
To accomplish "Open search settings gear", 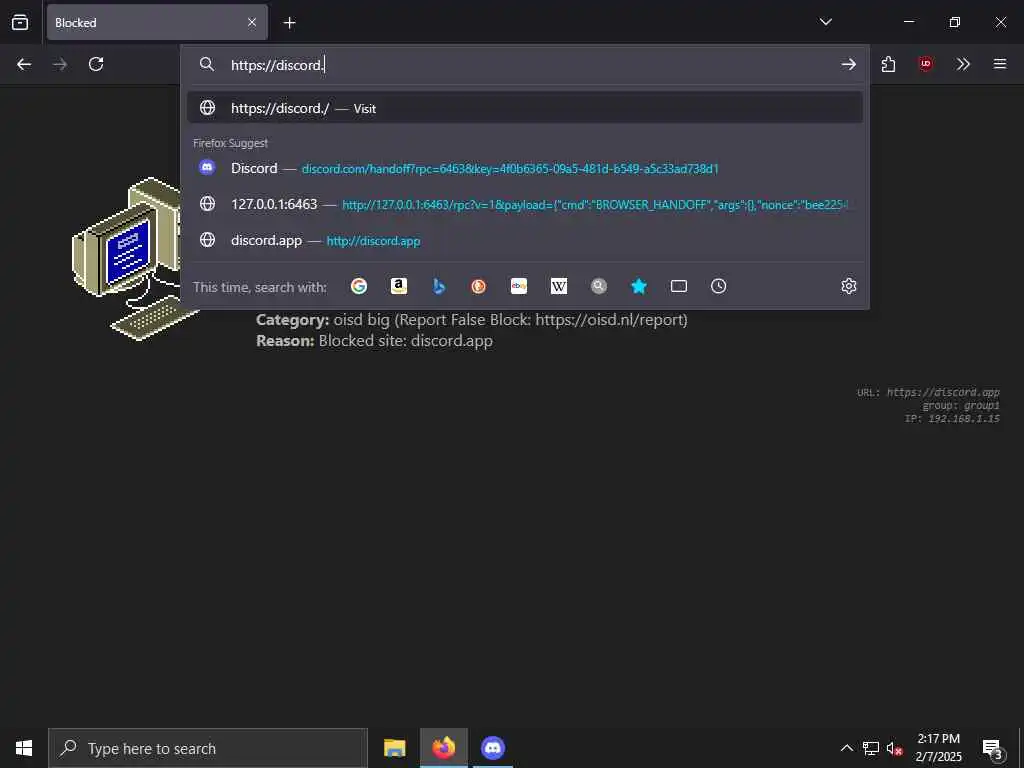I will point(848,286).
